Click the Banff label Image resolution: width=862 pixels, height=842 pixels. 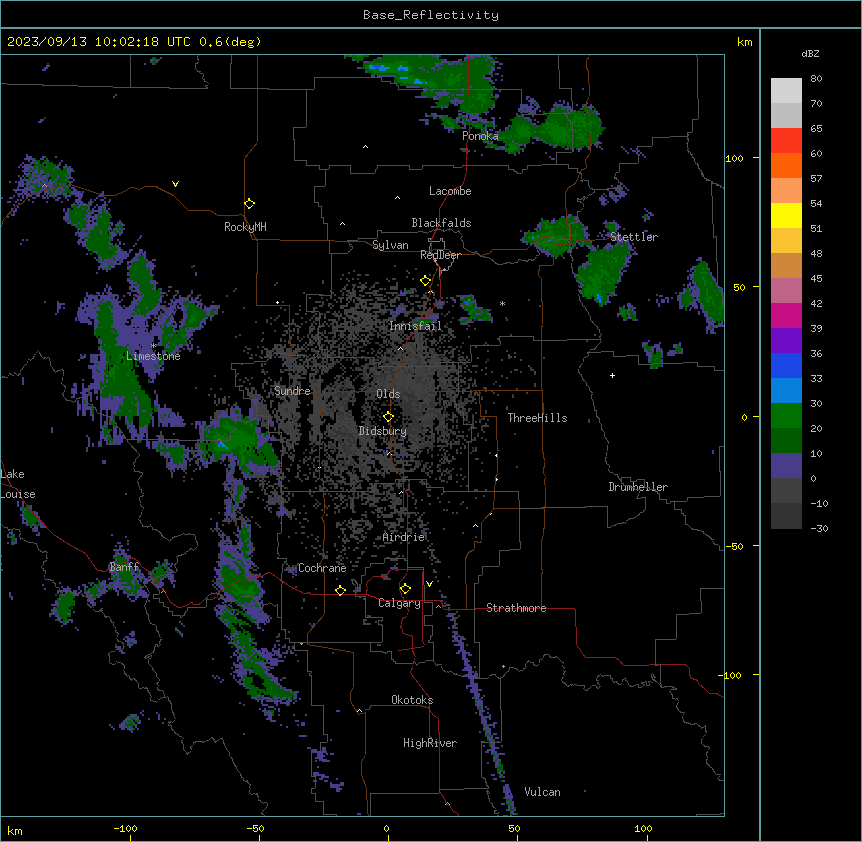tap(124, 567)
